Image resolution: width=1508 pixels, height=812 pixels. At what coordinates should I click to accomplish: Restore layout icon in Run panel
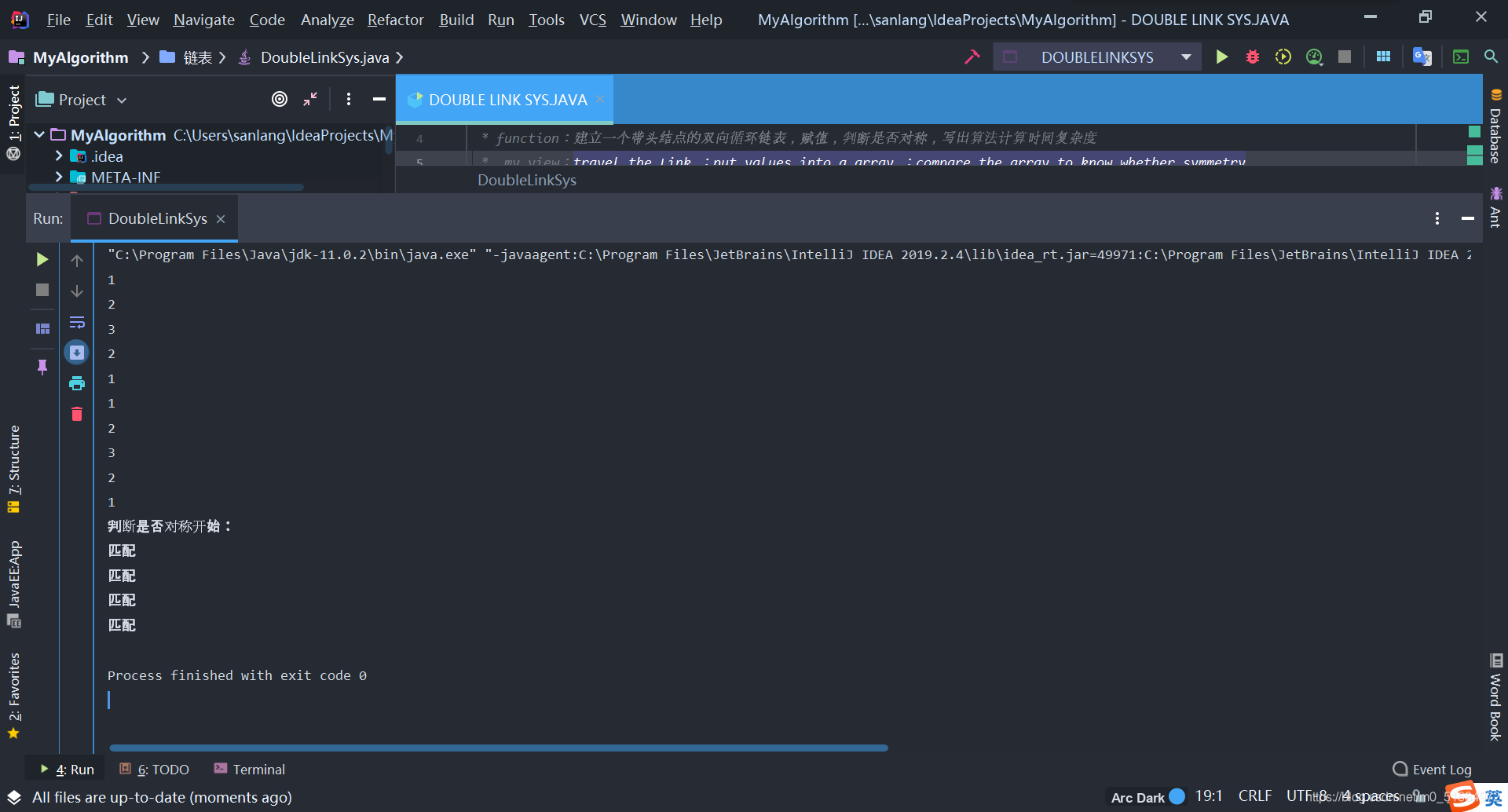(x=42, y=328)
